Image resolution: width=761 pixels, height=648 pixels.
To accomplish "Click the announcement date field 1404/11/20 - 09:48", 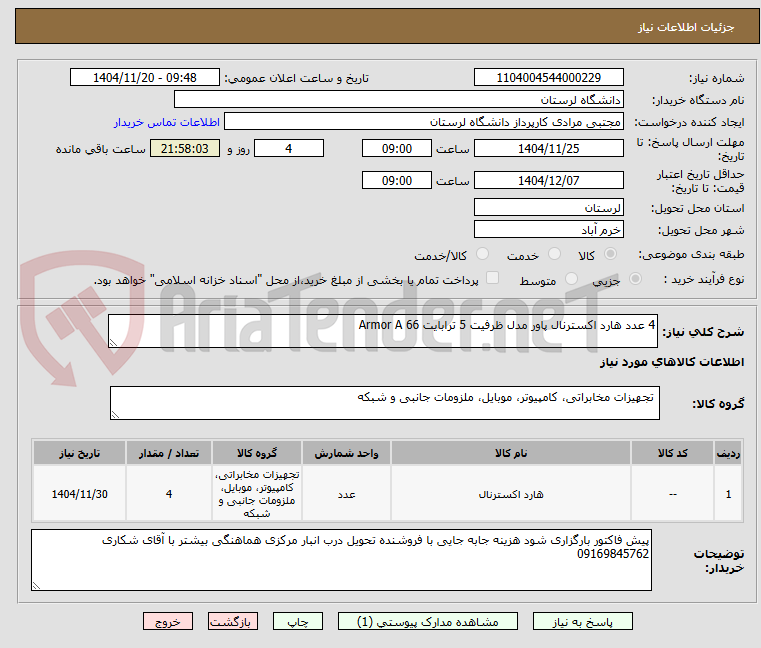I will 145,77.
